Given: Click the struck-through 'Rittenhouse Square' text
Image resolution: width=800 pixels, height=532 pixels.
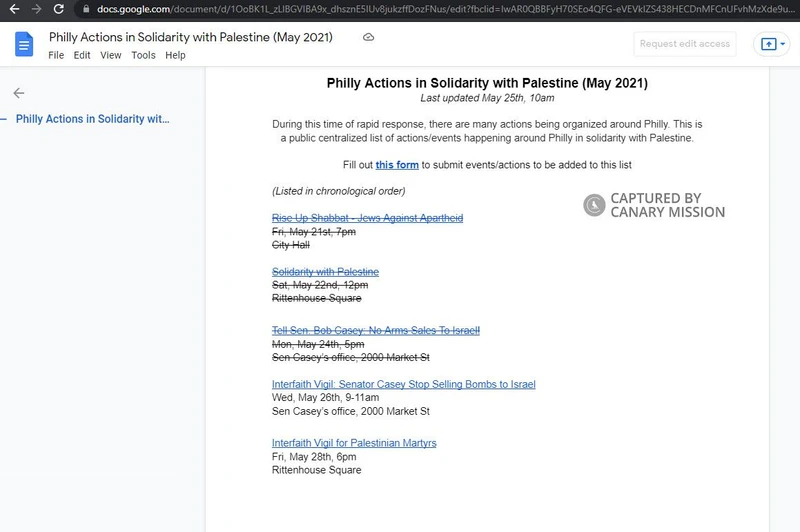Looking at the screenshot, I should click(316, 298).
